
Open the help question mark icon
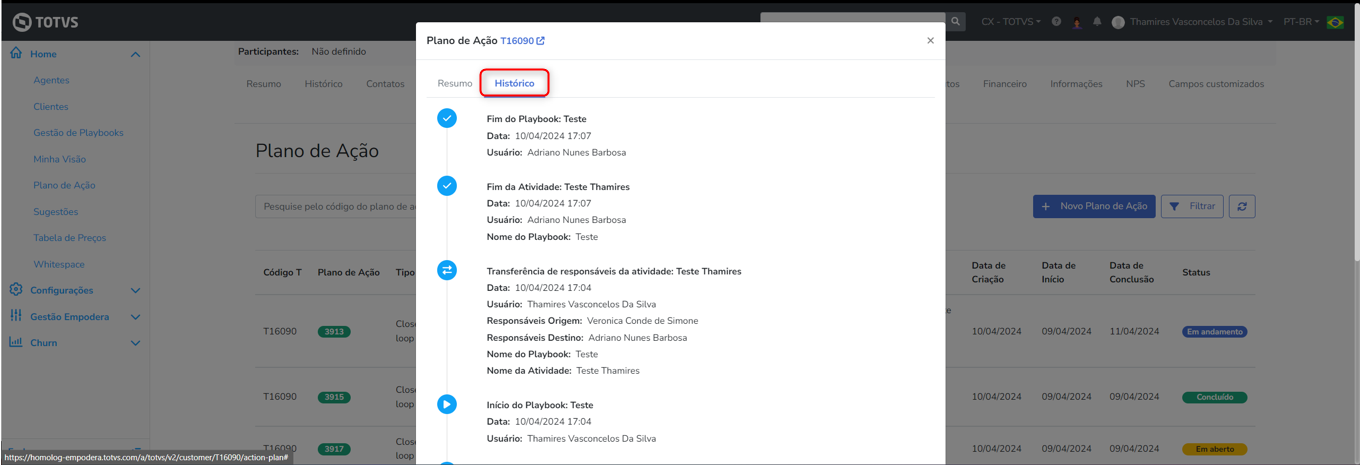point(1056,21)
